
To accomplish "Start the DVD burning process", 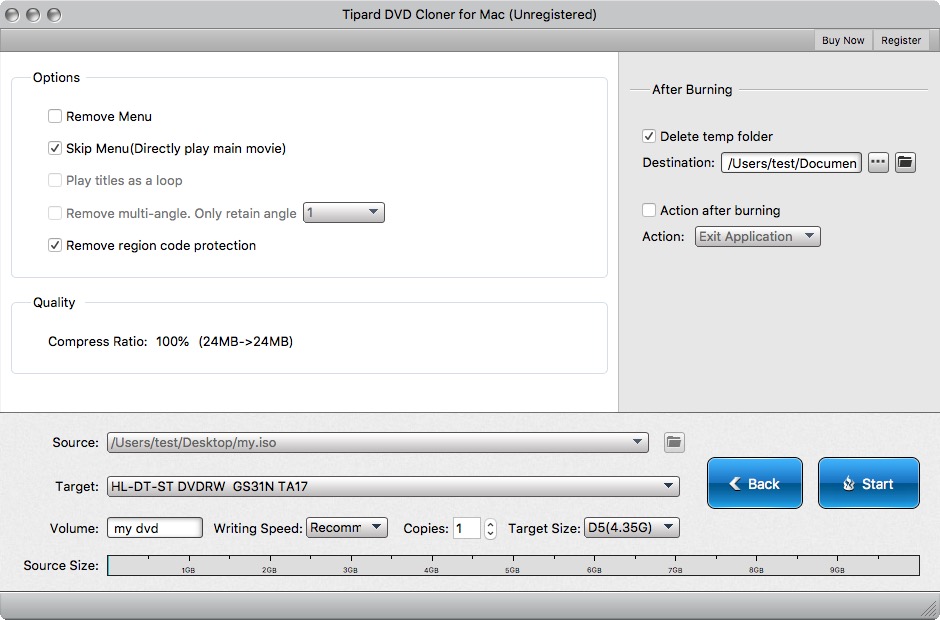I will [x=869, y=483].
